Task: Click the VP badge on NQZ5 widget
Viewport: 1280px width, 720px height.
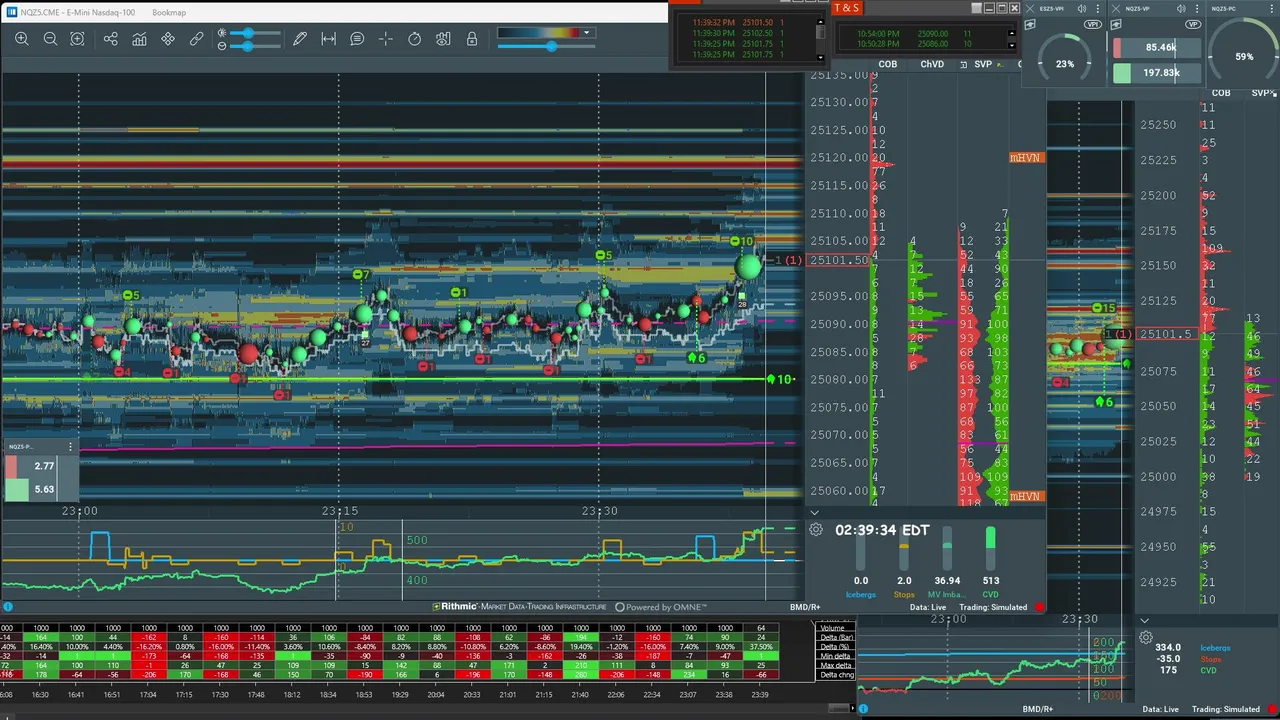Action: click(1191, 23)
